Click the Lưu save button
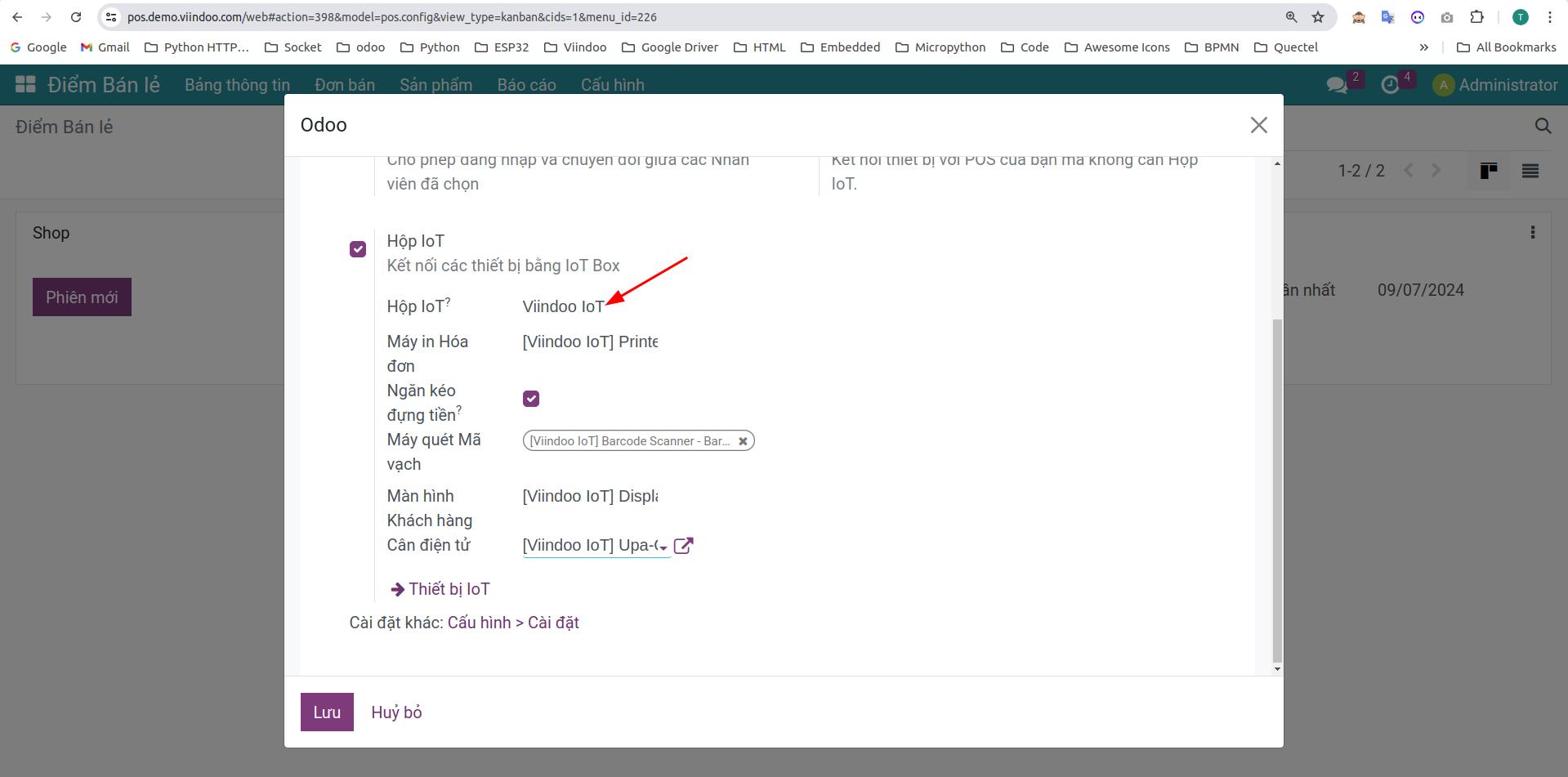Viewport: 1568px width, 777px height. pos(327,712)
